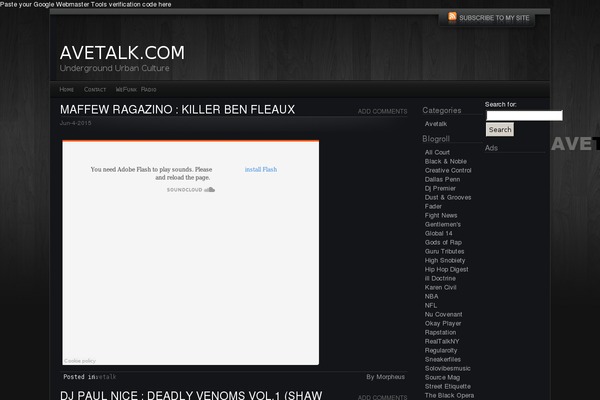Open the Avetalk category
Viewport: 600px width, 400px height.
tap(436, 124)
